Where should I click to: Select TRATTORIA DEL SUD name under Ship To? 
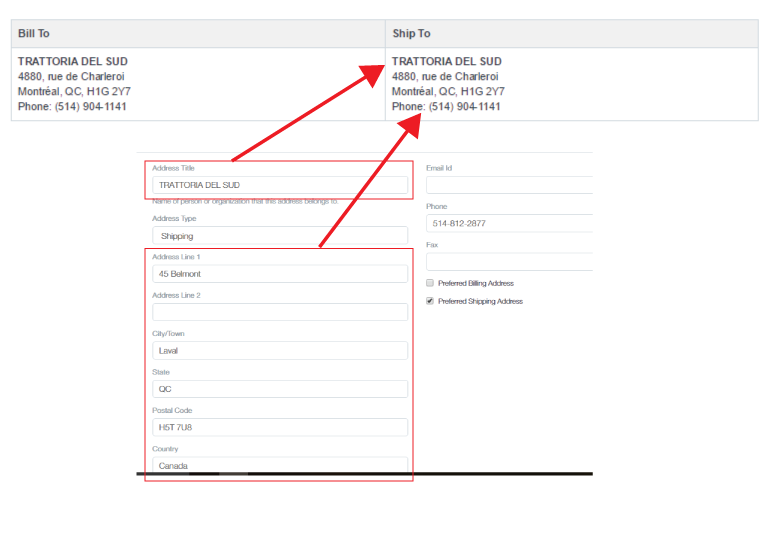446,61
